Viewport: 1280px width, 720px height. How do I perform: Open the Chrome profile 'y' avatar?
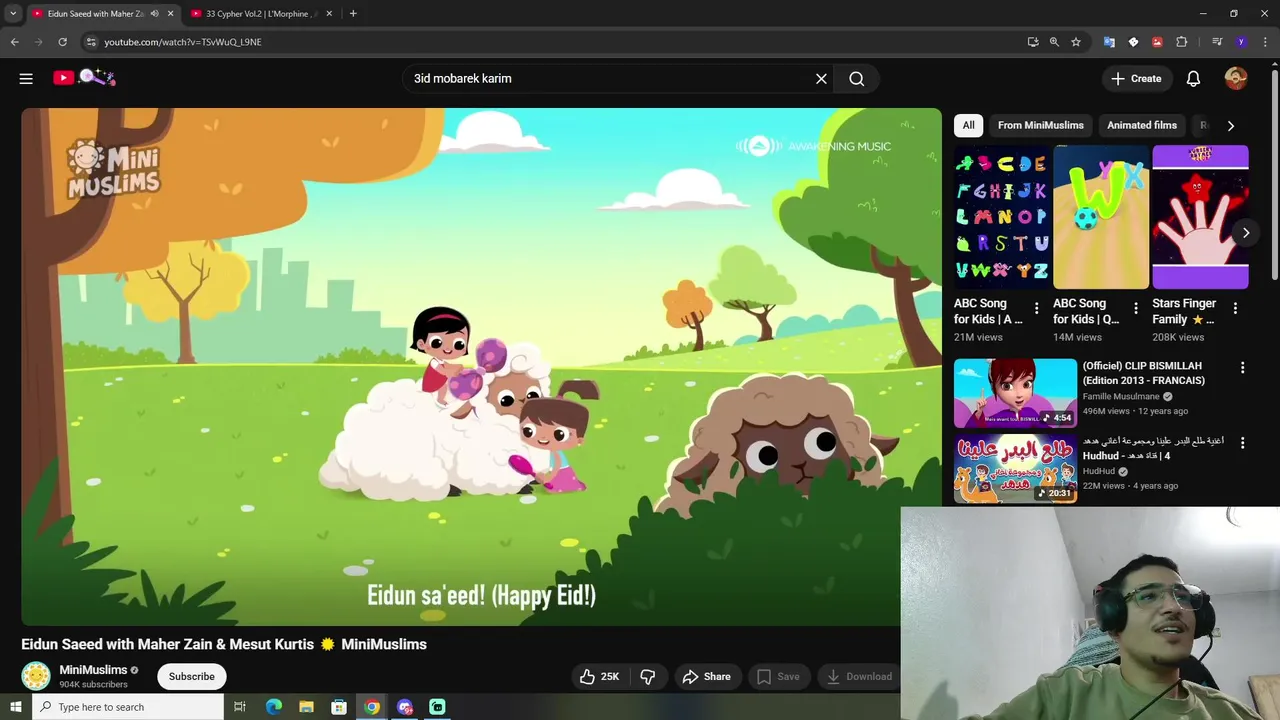click(x=1241, y=42)
